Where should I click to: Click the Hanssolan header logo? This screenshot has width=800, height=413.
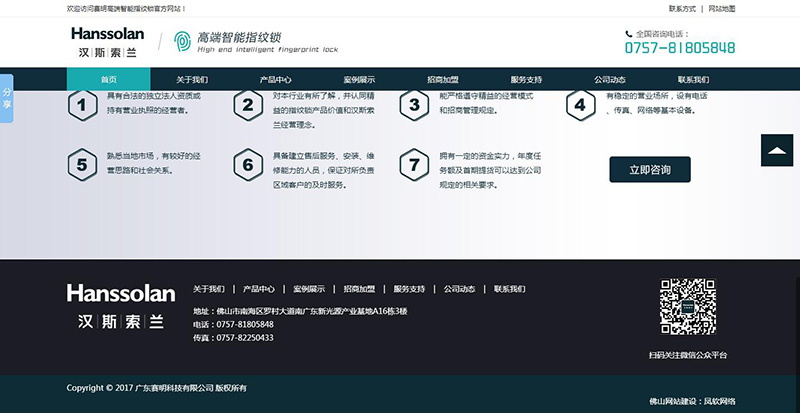click(x=108, y=42)
